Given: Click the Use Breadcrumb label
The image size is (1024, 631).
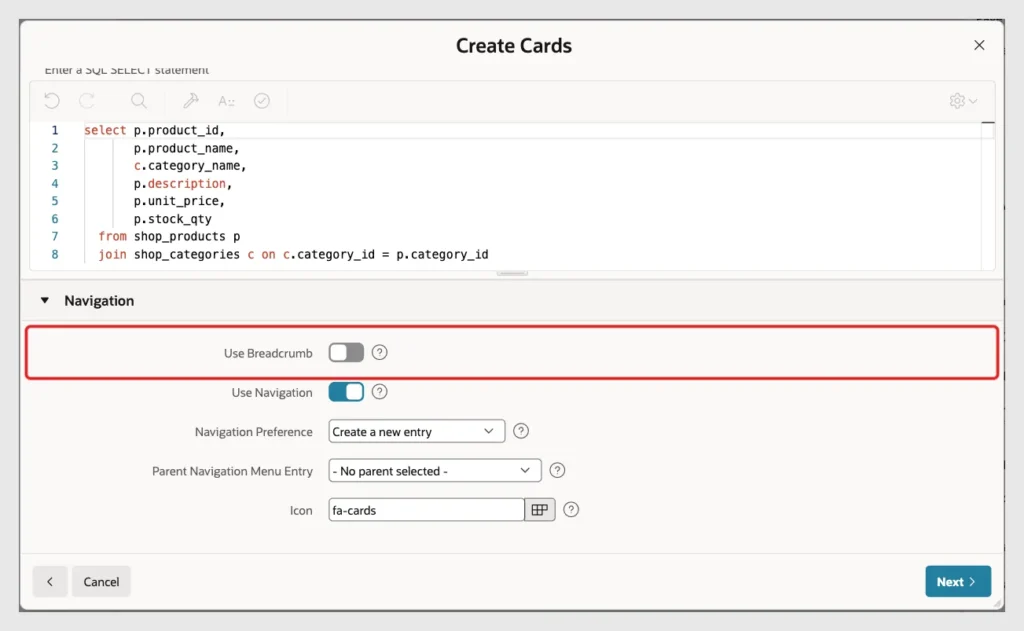Looking at the screenshot, I should pyautogui.click(x=268, y=353).
